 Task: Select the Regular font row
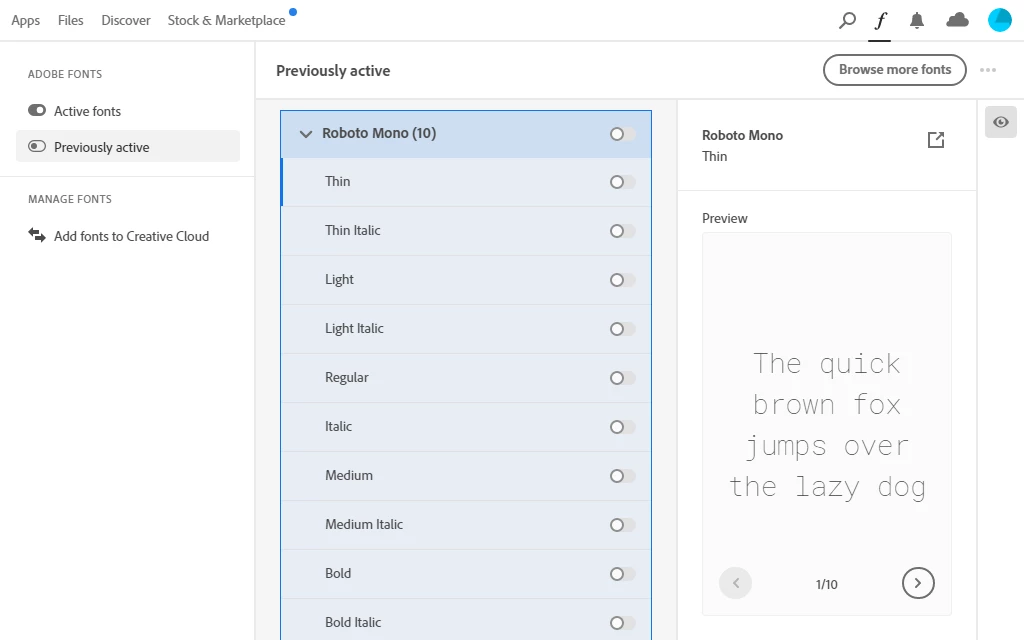click(x=466, y=378)
